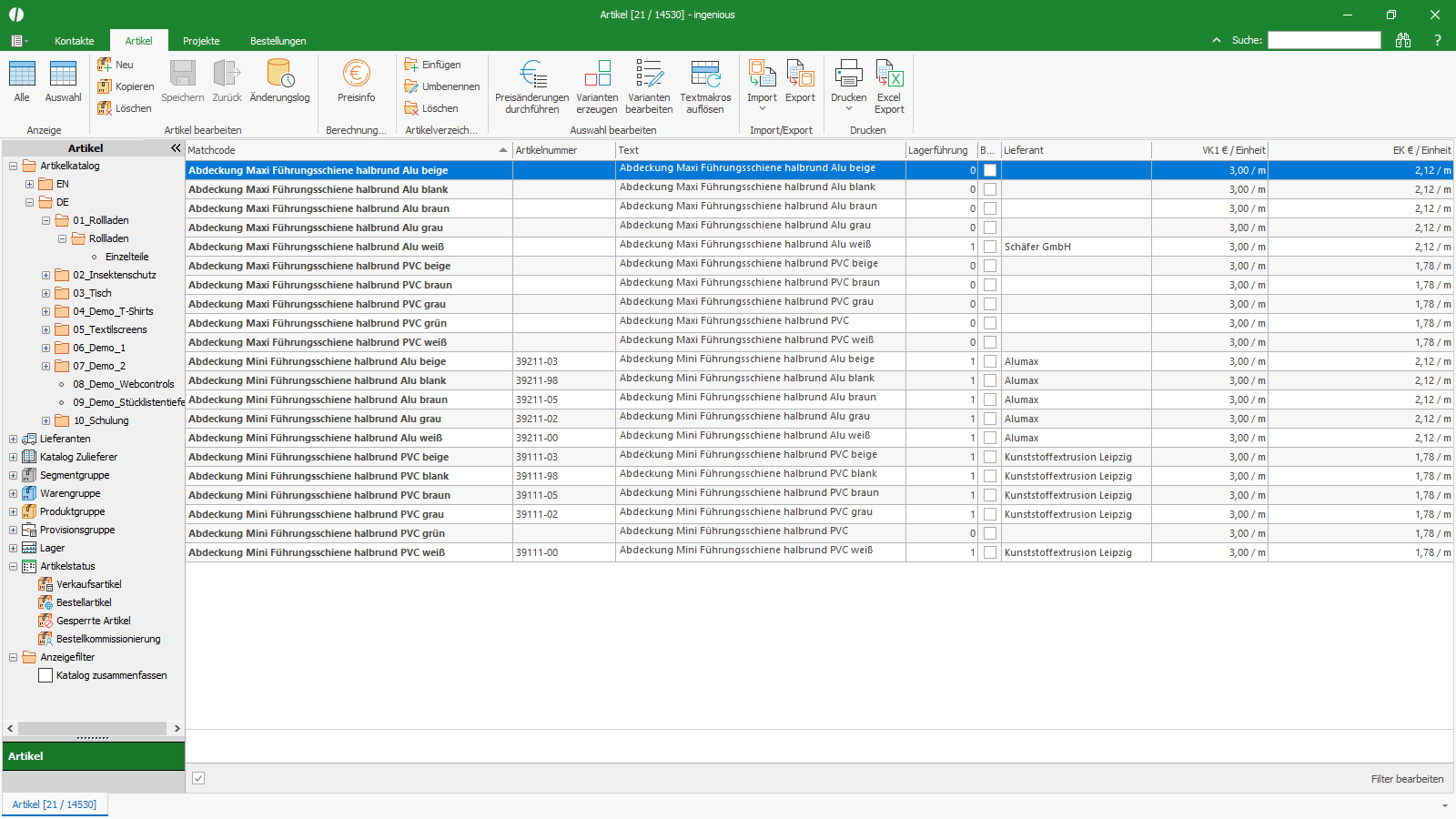Expand the Lieferanten node
This screenshot has width=1456, height=819.
[13, 439]
